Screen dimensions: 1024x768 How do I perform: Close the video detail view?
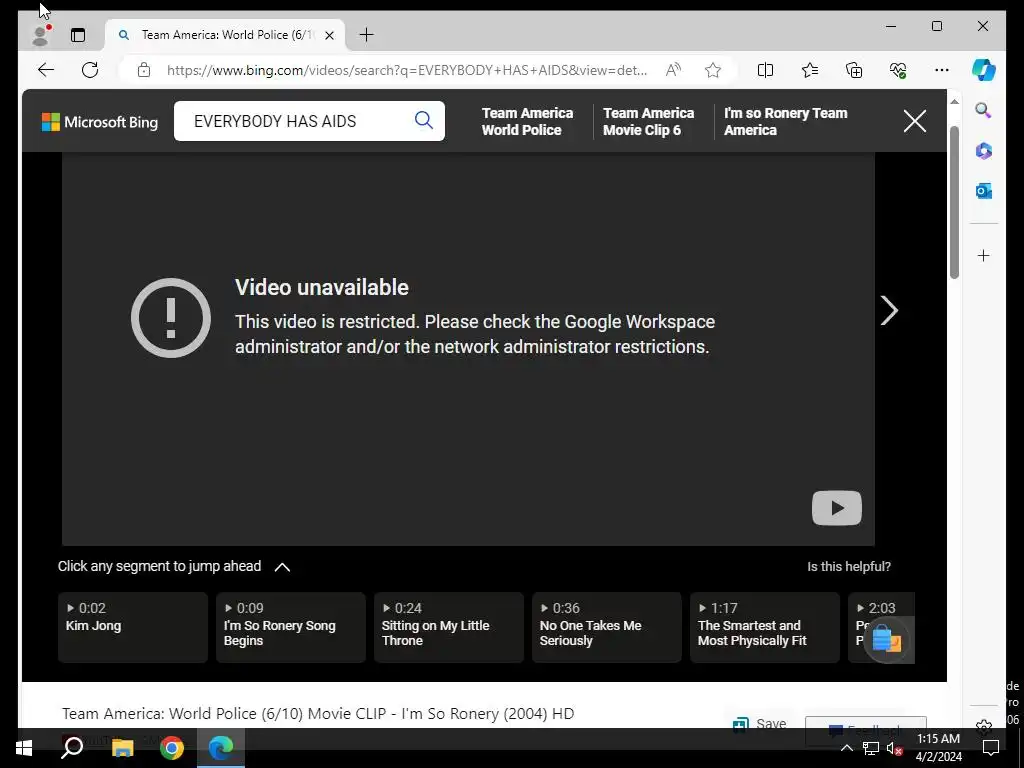point(914,121)
